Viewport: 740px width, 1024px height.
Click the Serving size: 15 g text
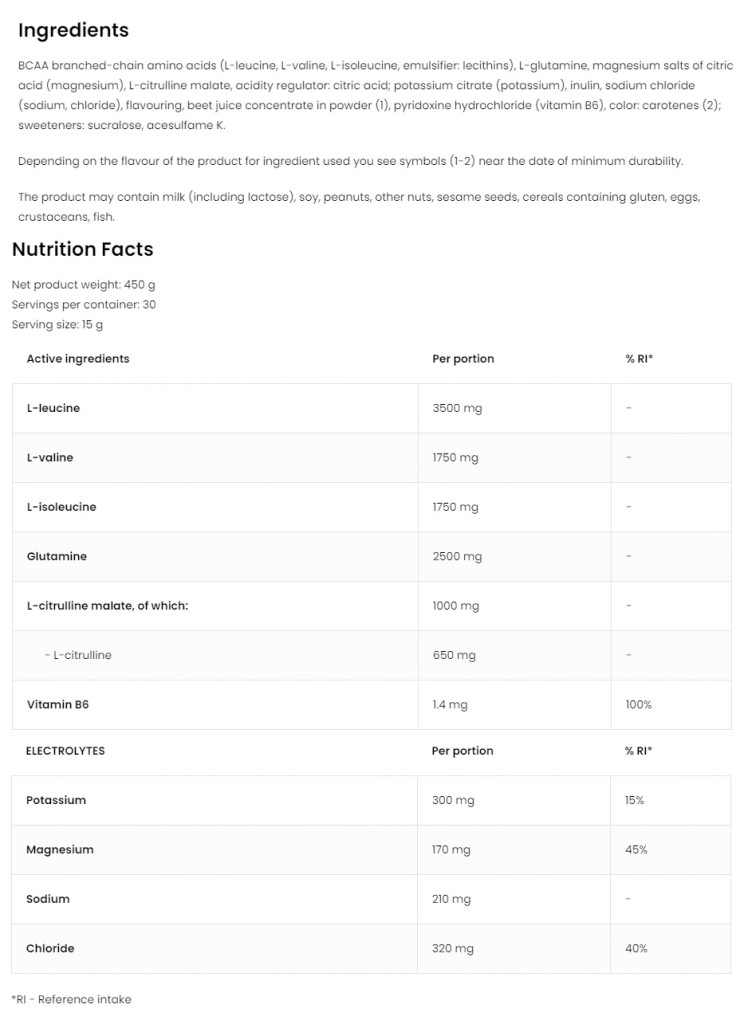coord(57,324)
